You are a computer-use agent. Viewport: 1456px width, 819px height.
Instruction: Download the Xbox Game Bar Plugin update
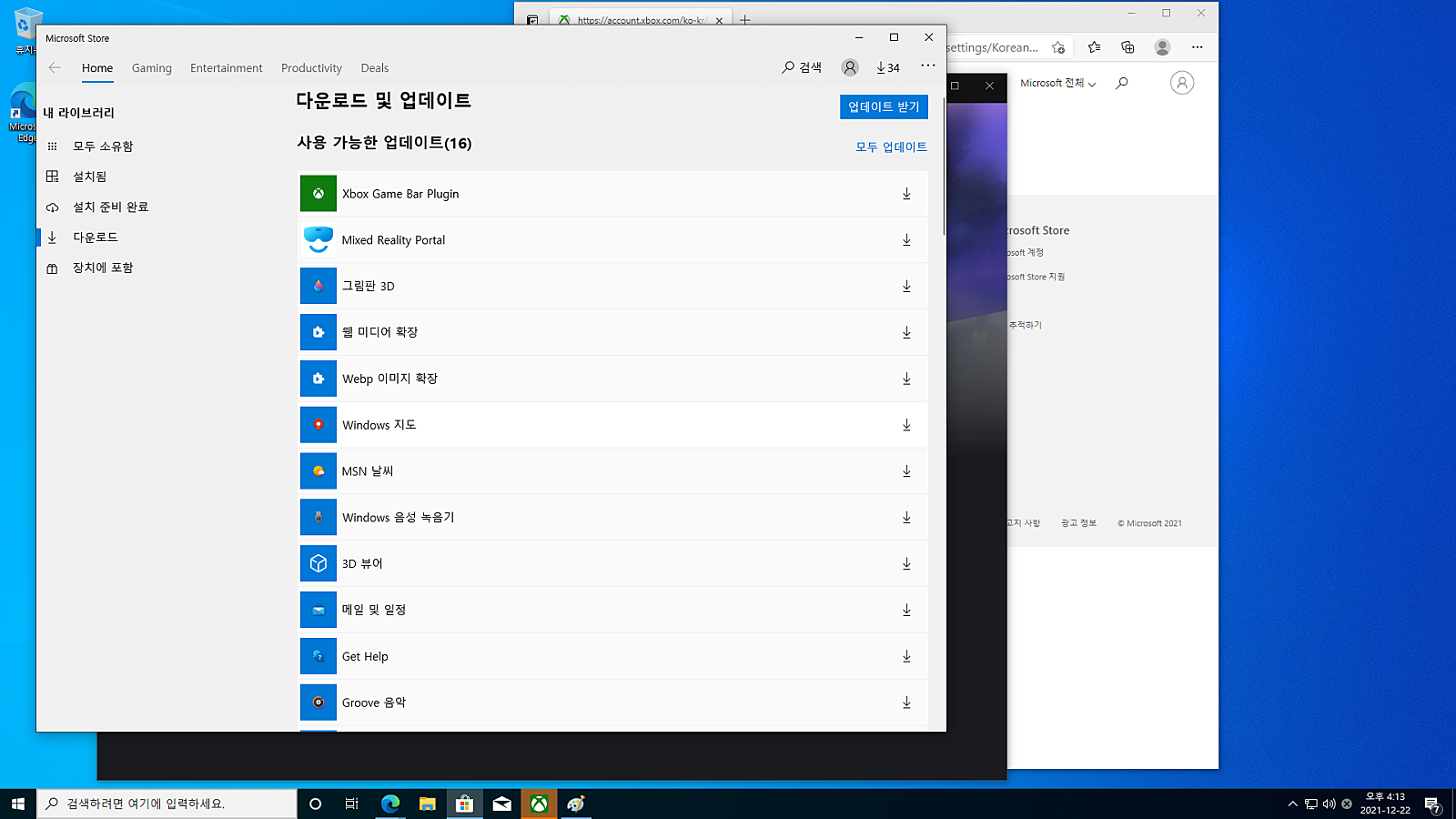tap(906, 194)
